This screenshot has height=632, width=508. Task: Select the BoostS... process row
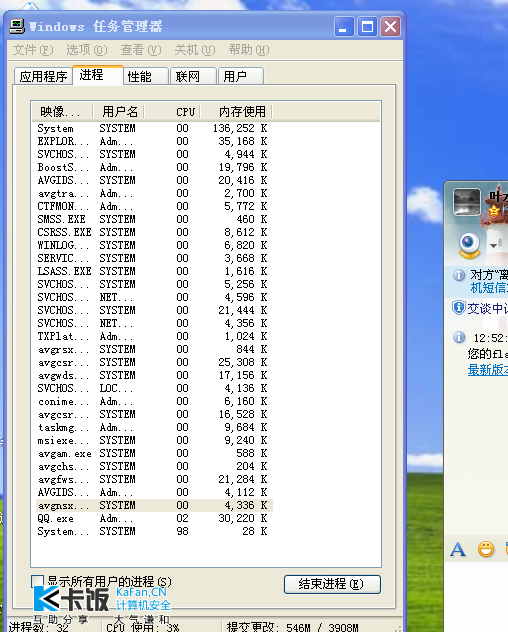(154, 167)
